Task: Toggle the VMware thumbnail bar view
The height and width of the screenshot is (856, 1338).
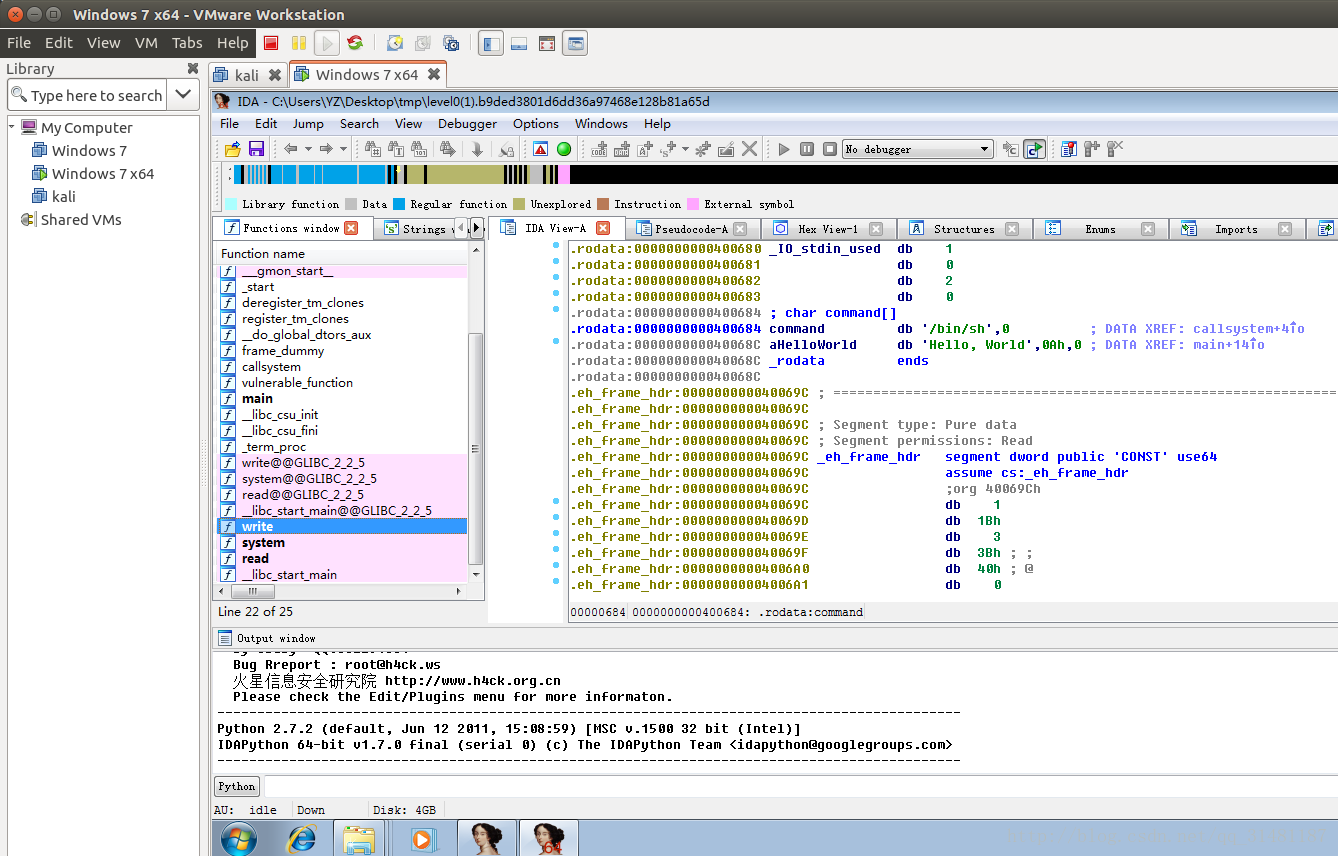Action: pyautogui.click(x=518, y=43)
